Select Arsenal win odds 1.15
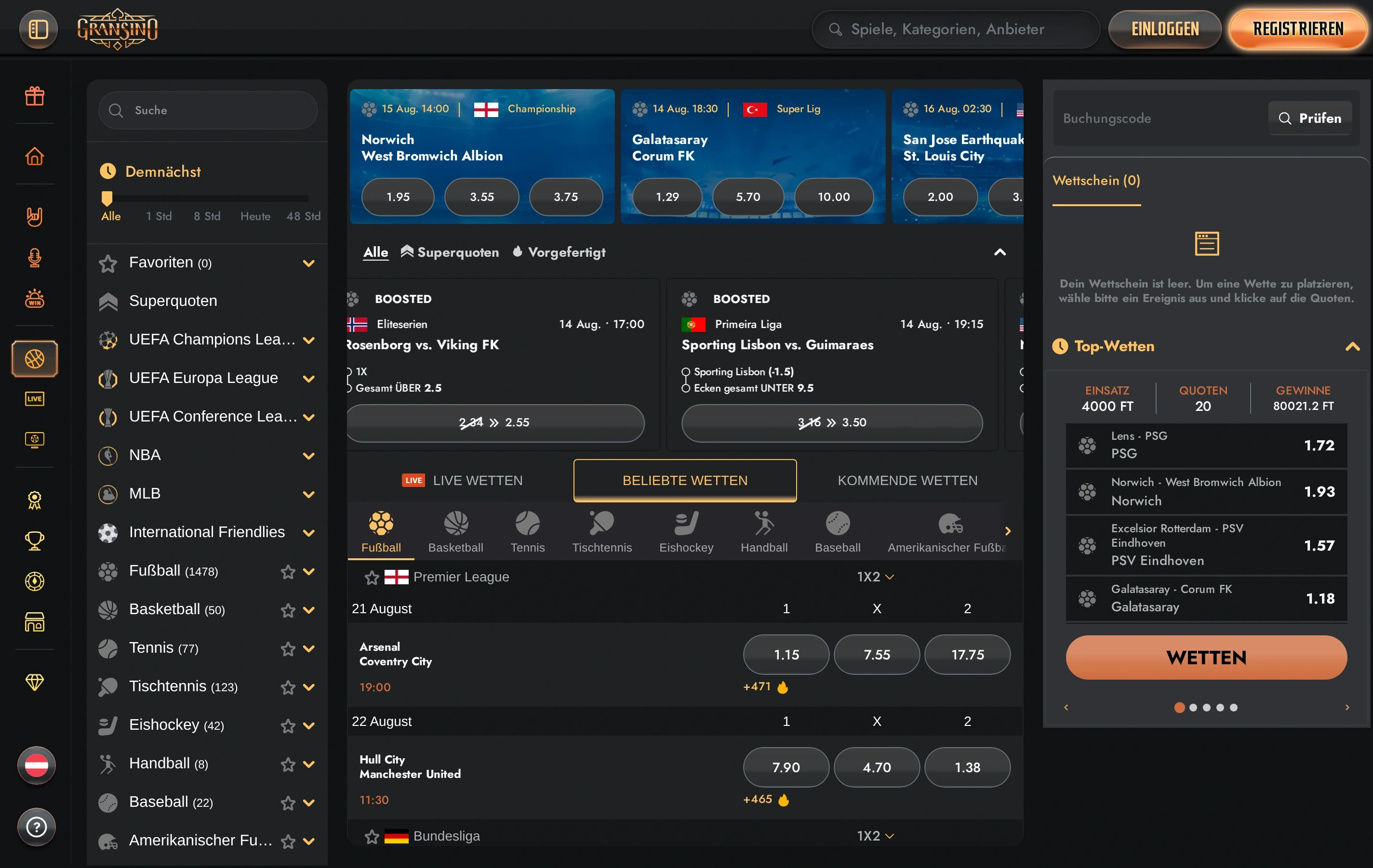 [x=786, y=654]
